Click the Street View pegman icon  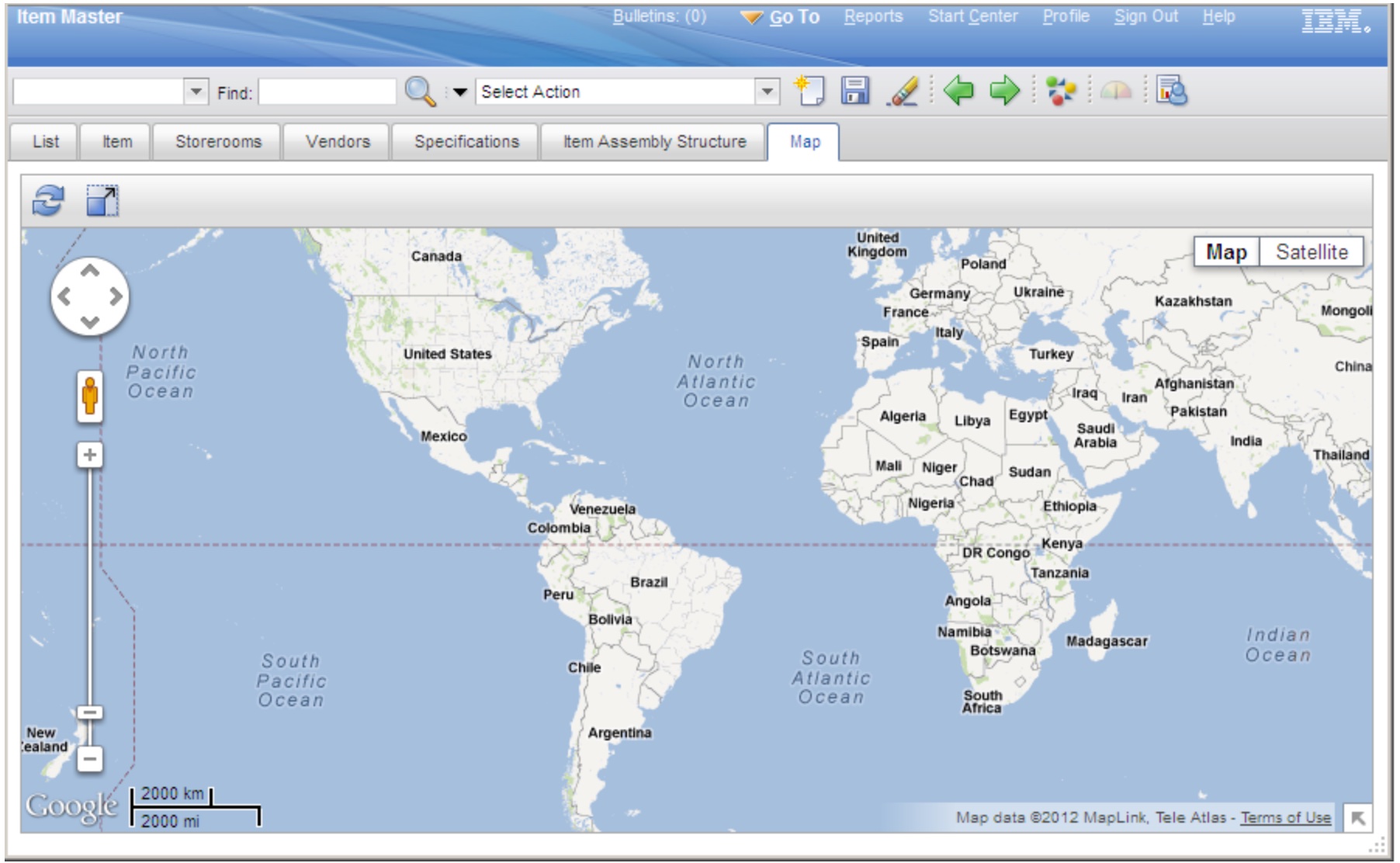(x=90, y=397)
